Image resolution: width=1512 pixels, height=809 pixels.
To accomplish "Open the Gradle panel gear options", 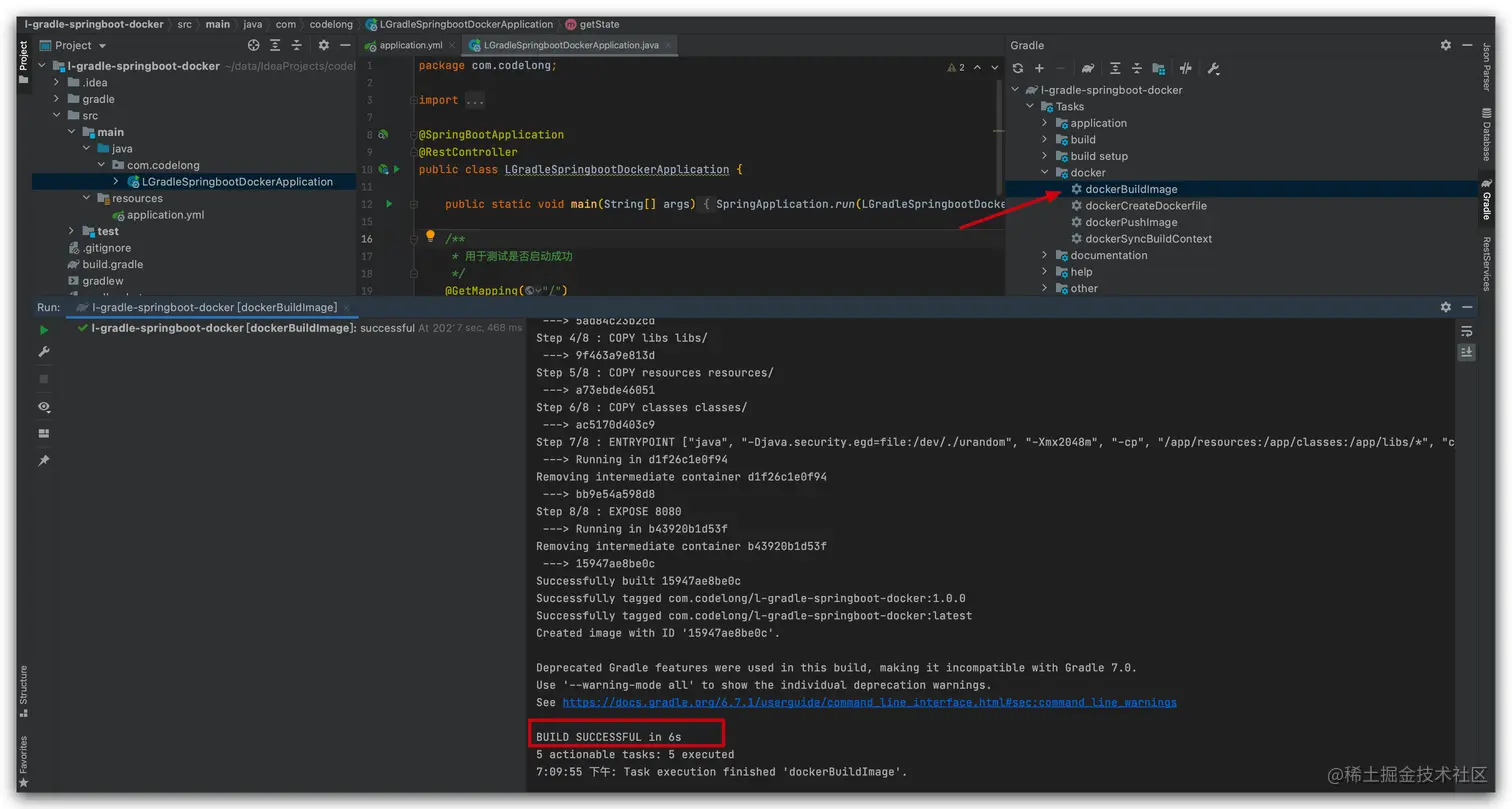I will click(x=1445, y=45).
